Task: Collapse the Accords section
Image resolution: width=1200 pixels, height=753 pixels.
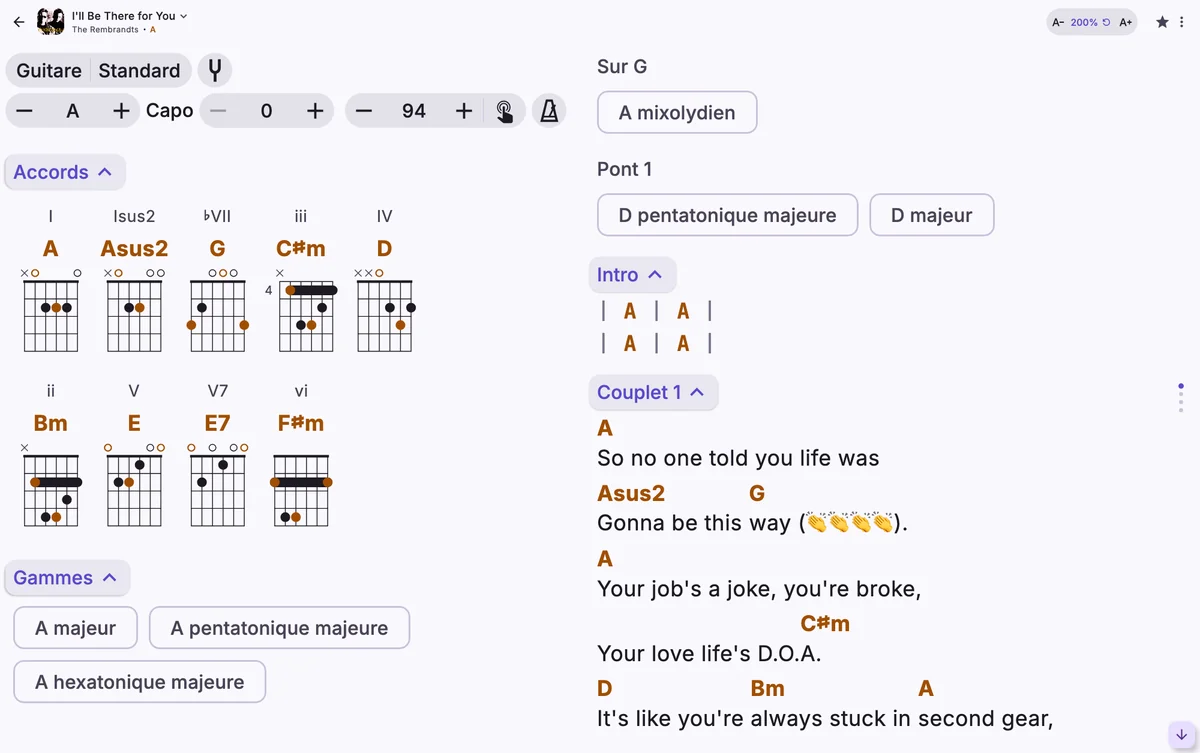Action: [x=65, y=172]
